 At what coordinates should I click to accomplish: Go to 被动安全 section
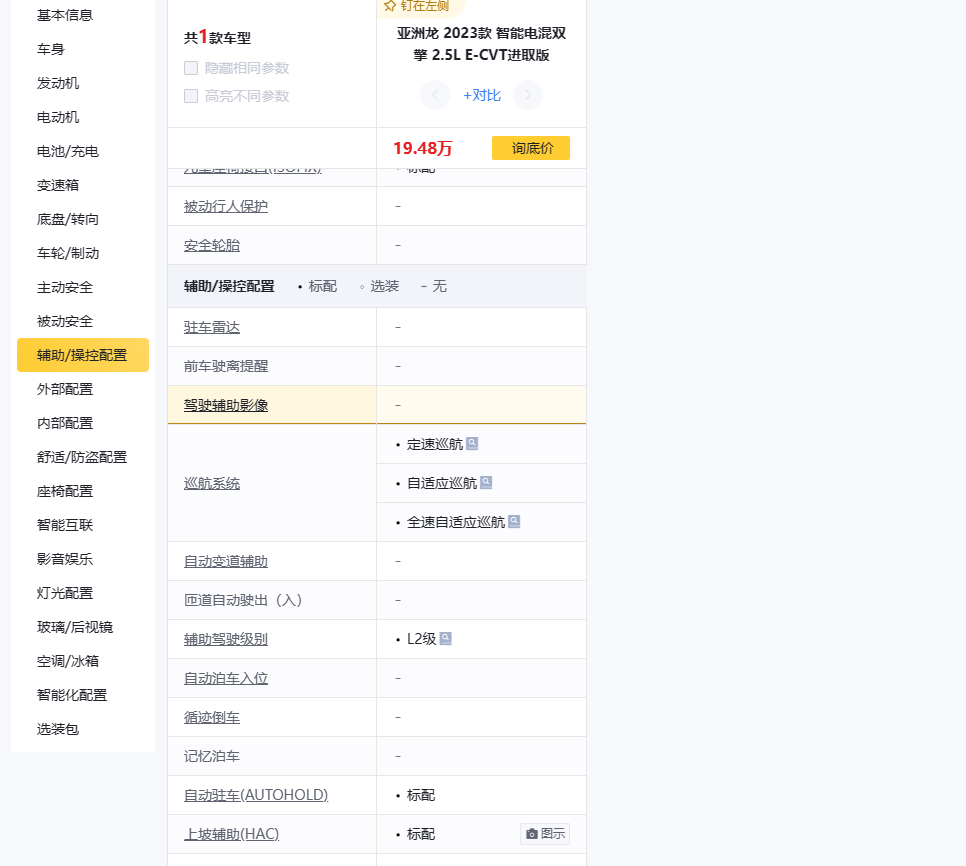[x=65, y=321]
